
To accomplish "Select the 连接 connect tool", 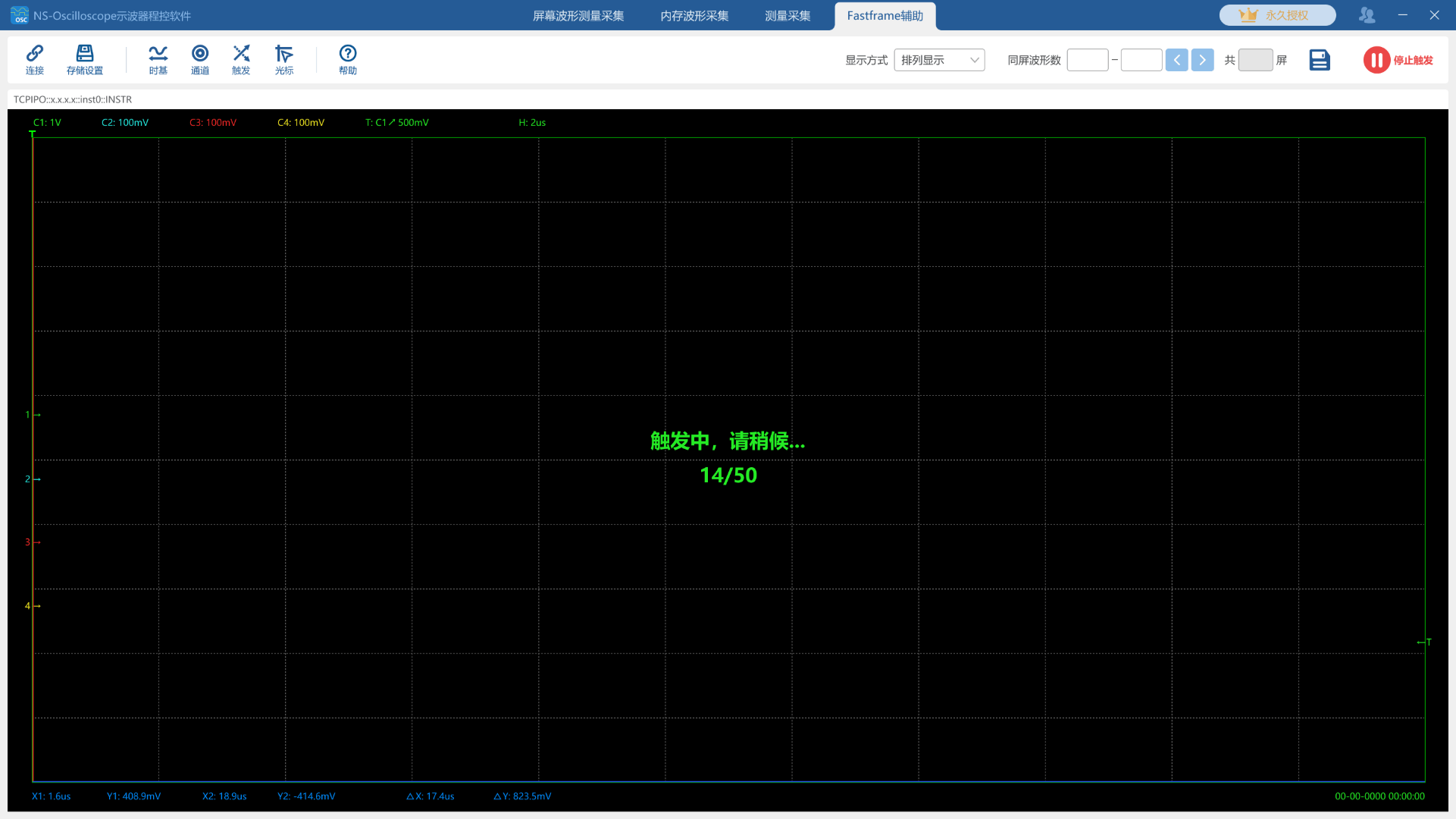I will 35,59.
